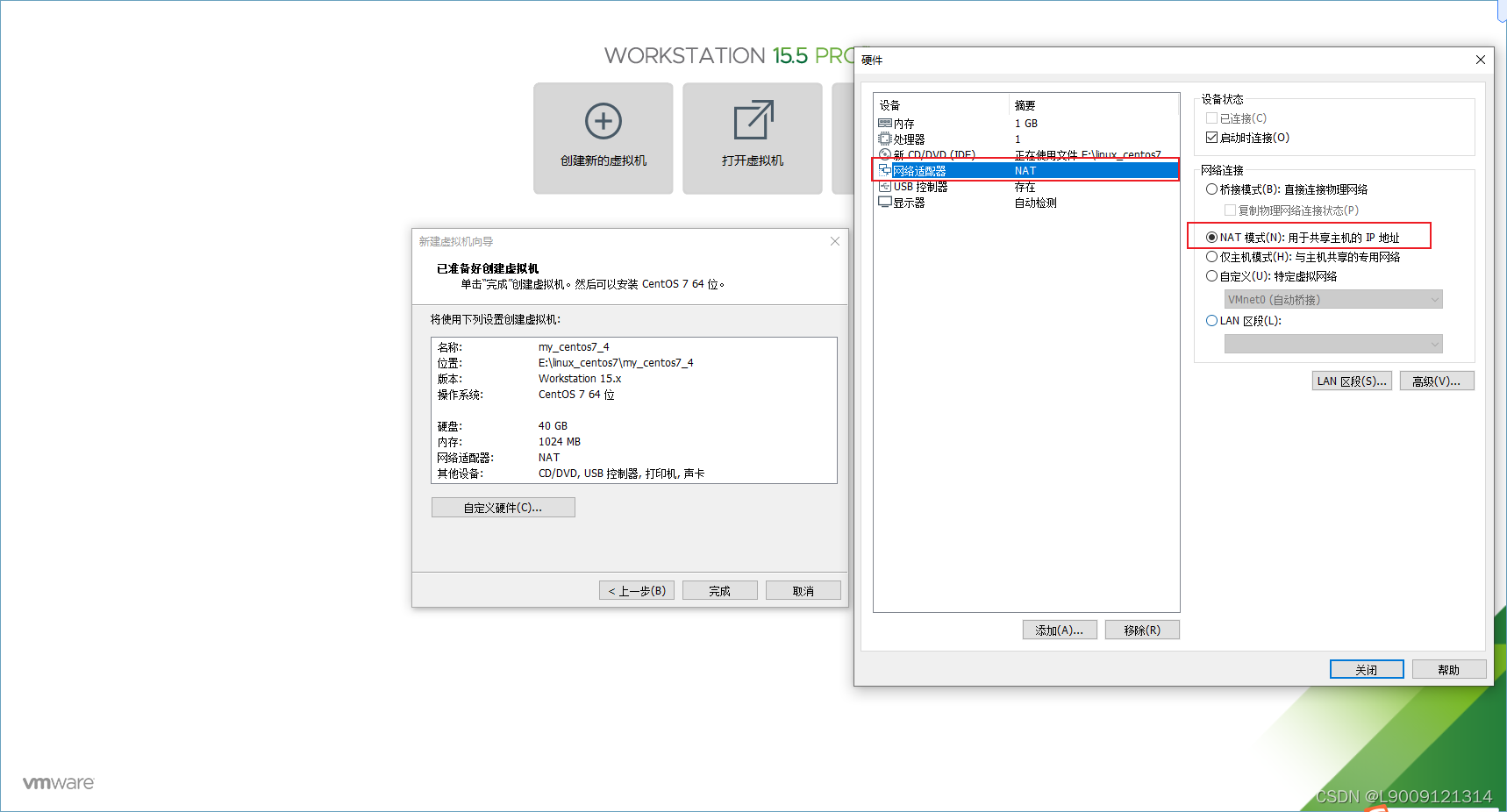
Task: Select NAT mode (NAT 模式) radio button
Action: [x=1211, y=238]
